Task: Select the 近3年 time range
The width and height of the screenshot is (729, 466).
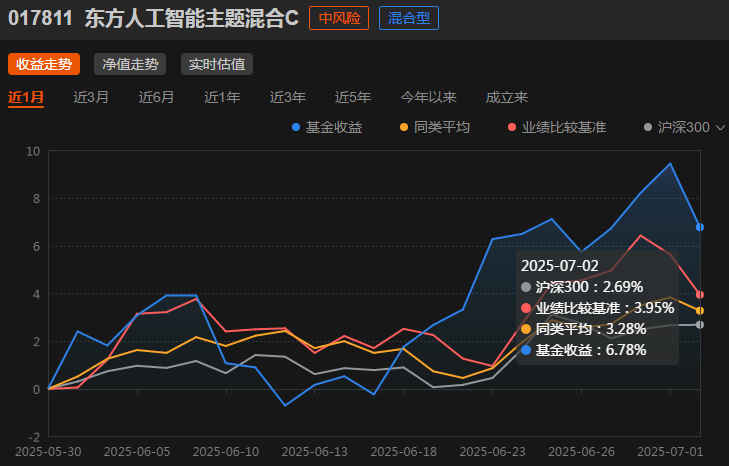Action: (288, 97)
